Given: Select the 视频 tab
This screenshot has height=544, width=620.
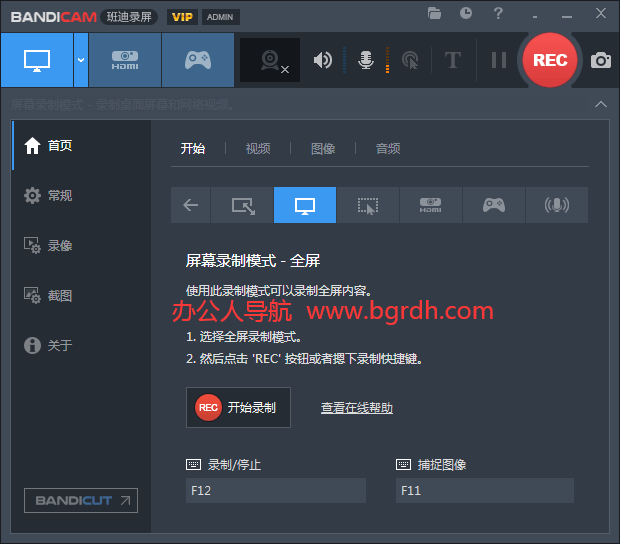Looking at the screenshot, I should click(258, 149).
